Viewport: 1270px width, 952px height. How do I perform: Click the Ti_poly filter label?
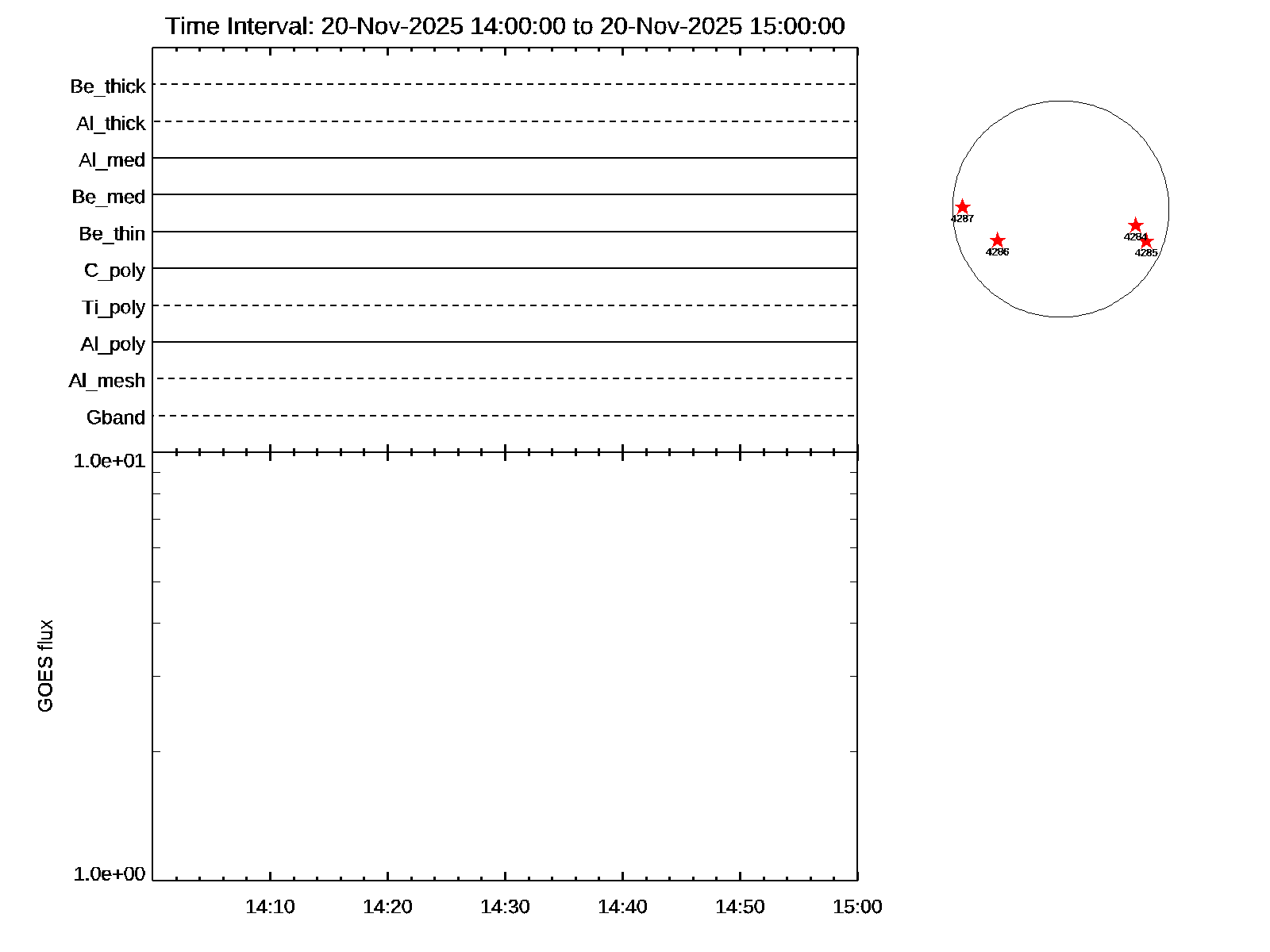(114, 308)
